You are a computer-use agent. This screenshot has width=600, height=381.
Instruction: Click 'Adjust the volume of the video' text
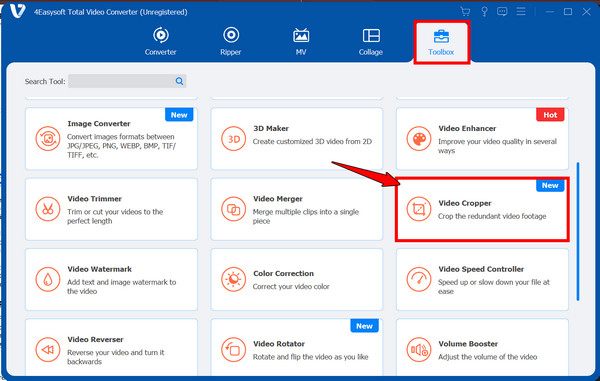(488, 357)
